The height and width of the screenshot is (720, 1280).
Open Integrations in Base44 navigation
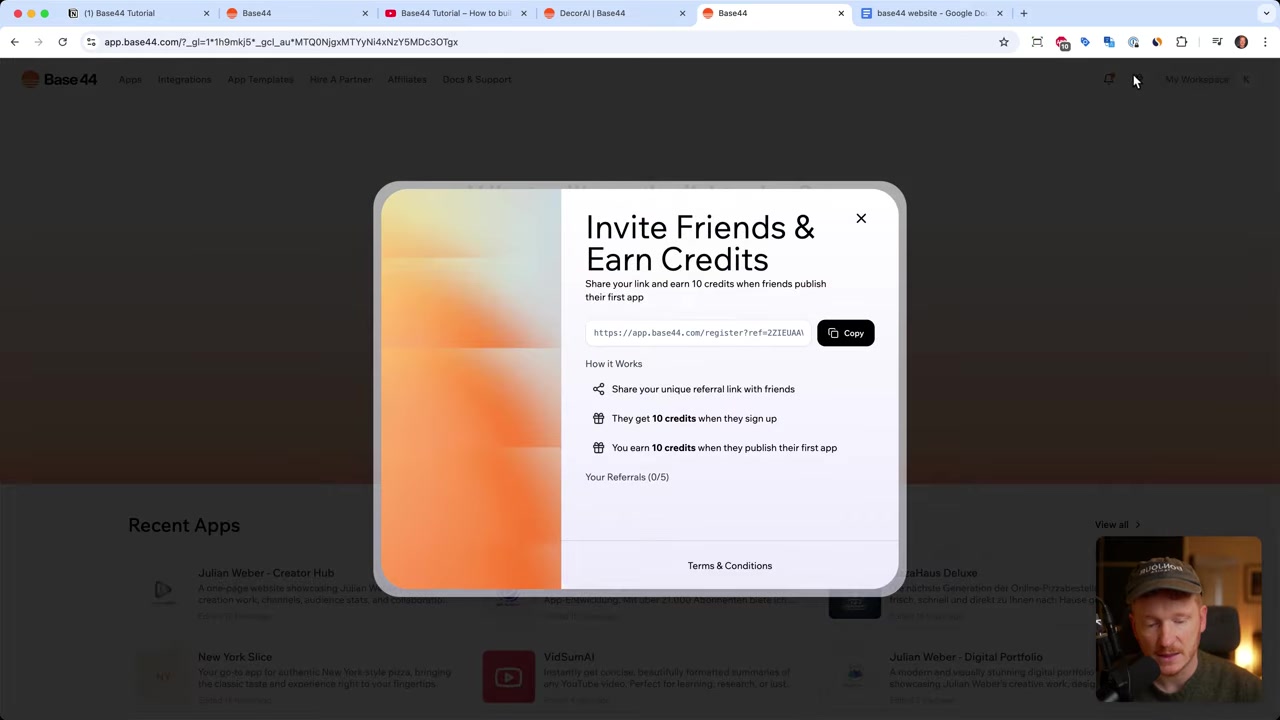pos(184,79)
